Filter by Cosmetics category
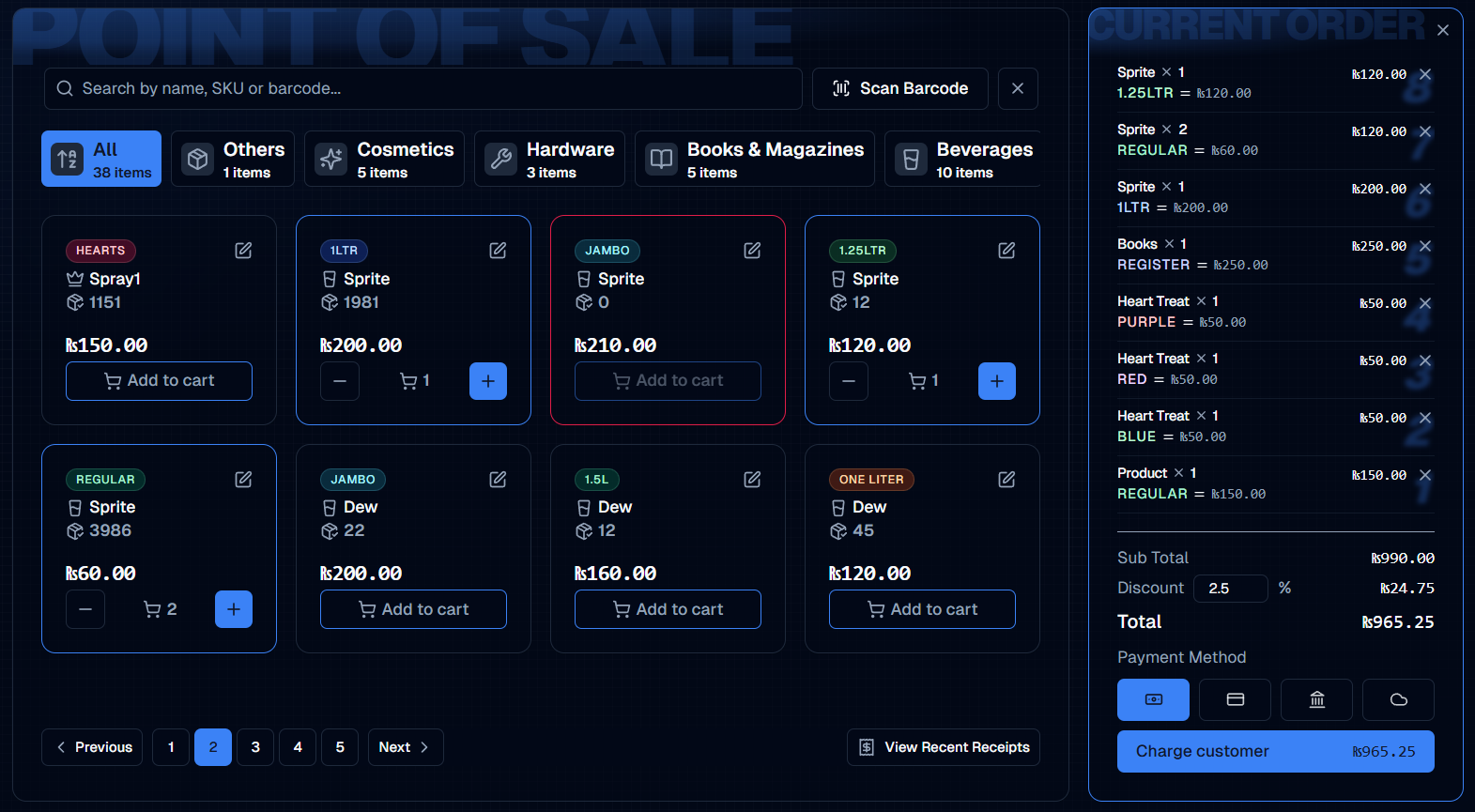 coord(384,159)
